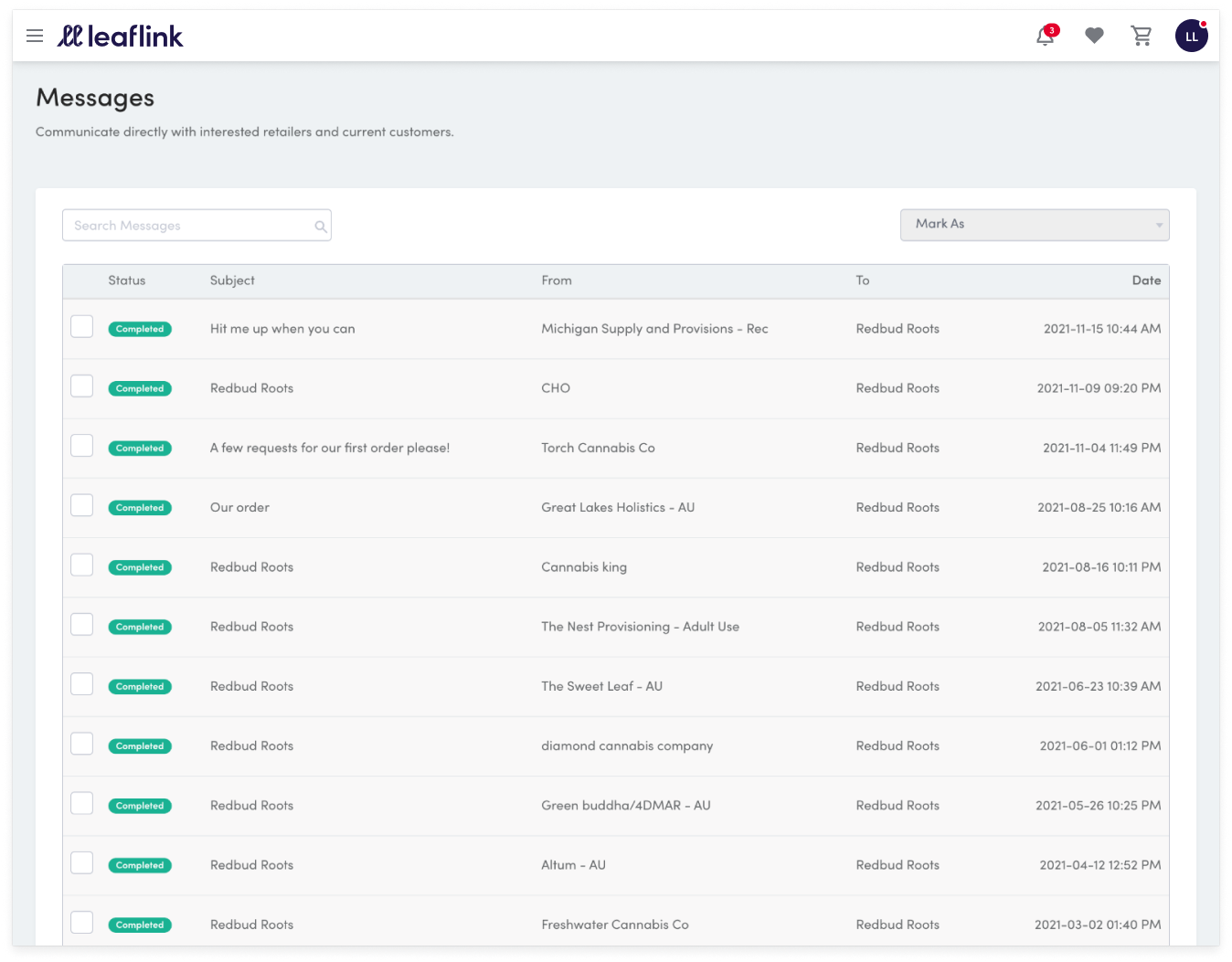Check the 'Hit me up when you can' message
The image size is (1232, 962).
(82, 326)
